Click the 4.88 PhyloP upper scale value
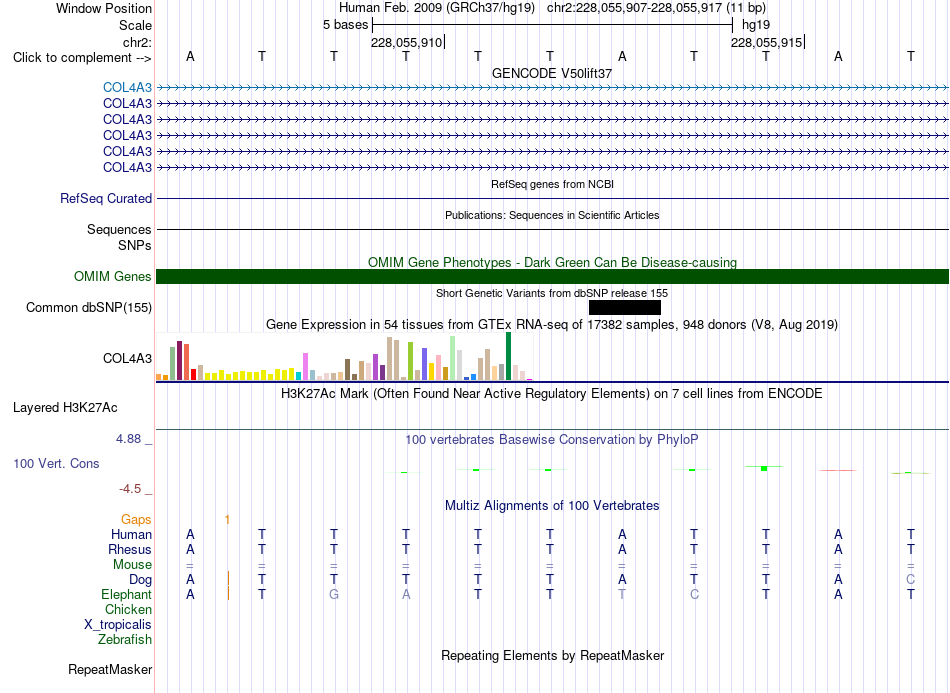Screen dimensions: 950x693 click(x=128, y=439)
